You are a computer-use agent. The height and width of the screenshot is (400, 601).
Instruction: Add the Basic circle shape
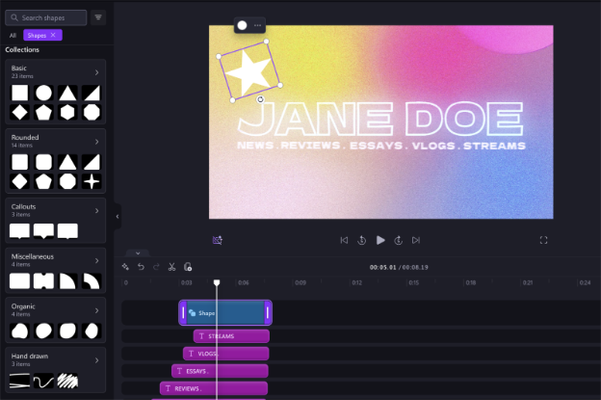pos(44,93)
